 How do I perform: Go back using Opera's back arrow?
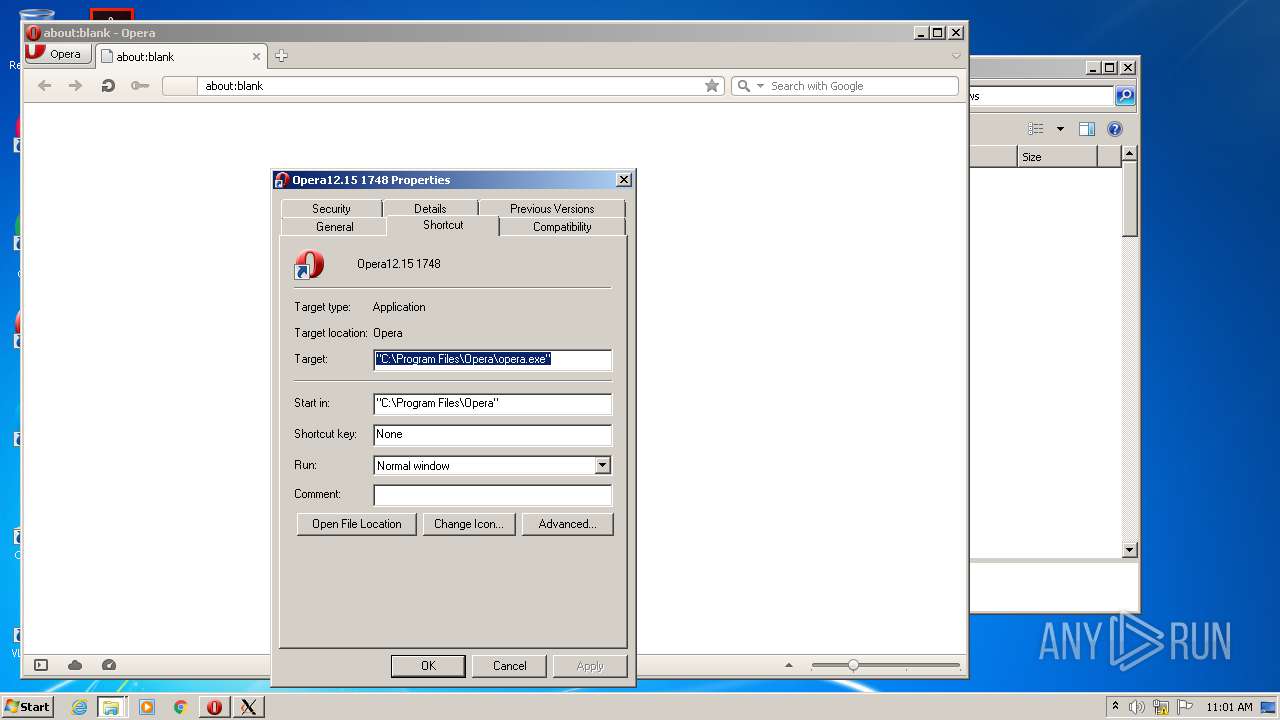(44, 86)
